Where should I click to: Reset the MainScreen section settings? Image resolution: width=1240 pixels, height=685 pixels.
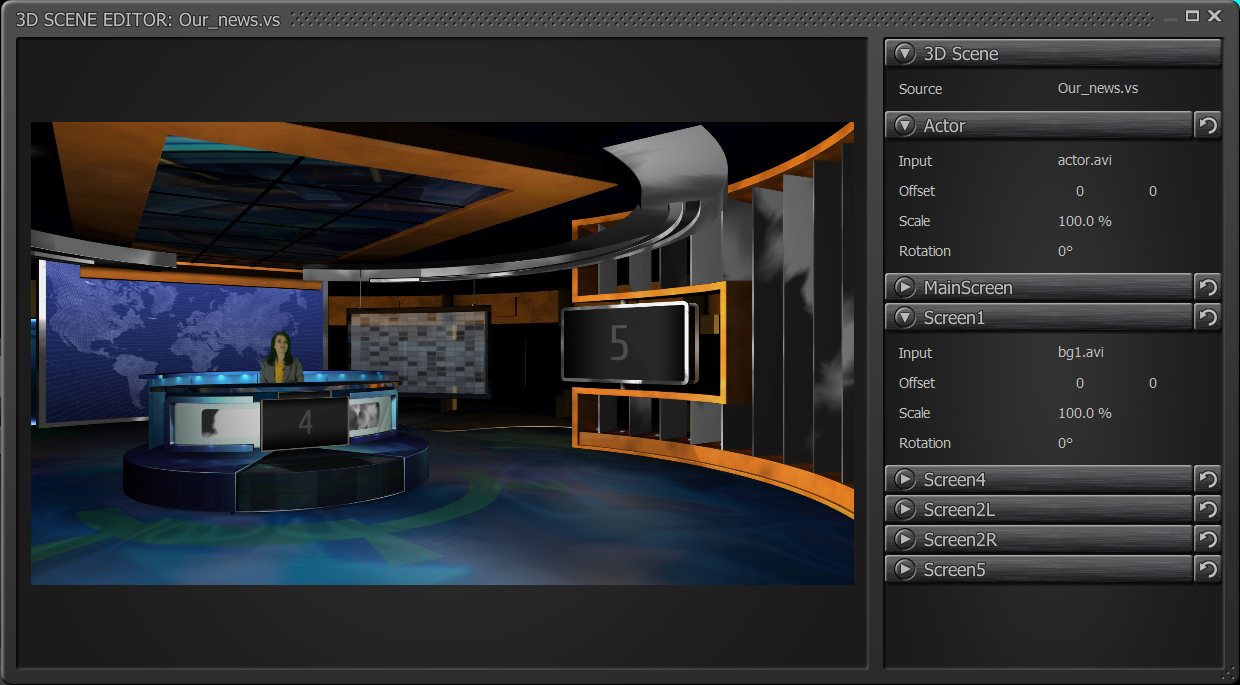pyautogui.click(x=1208, y=287)
